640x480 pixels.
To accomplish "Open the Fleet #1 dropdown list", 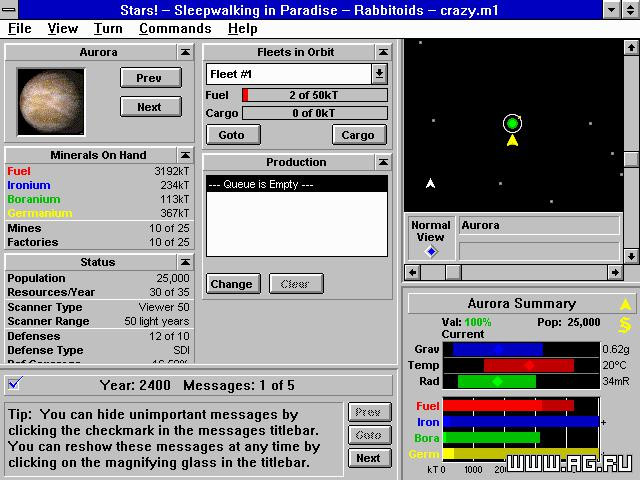I will (379, 74).
